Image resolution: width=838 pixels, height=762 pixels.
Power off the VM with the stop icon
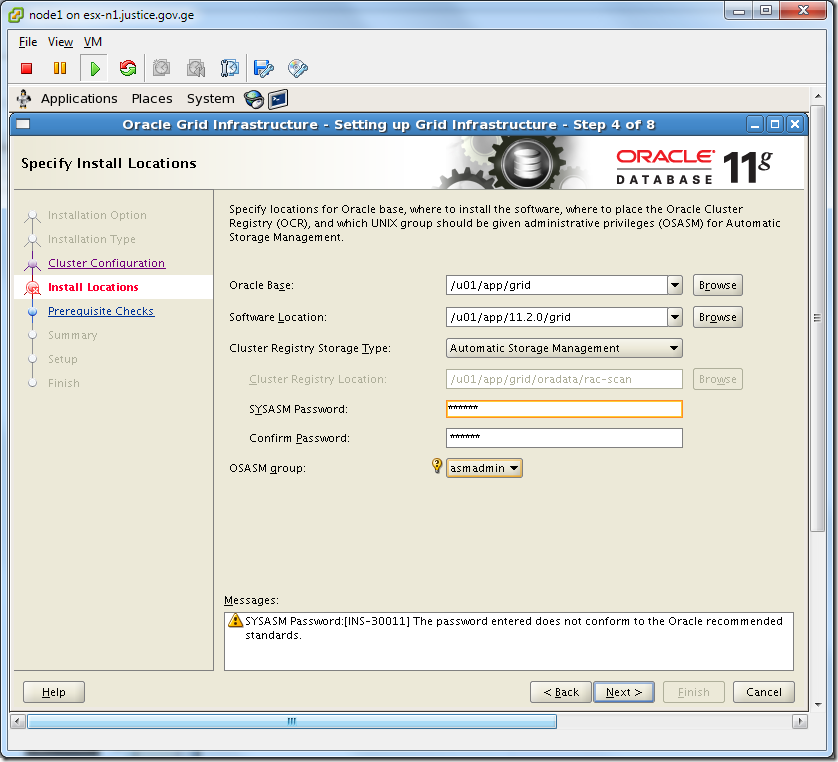(x=28, y=68)
